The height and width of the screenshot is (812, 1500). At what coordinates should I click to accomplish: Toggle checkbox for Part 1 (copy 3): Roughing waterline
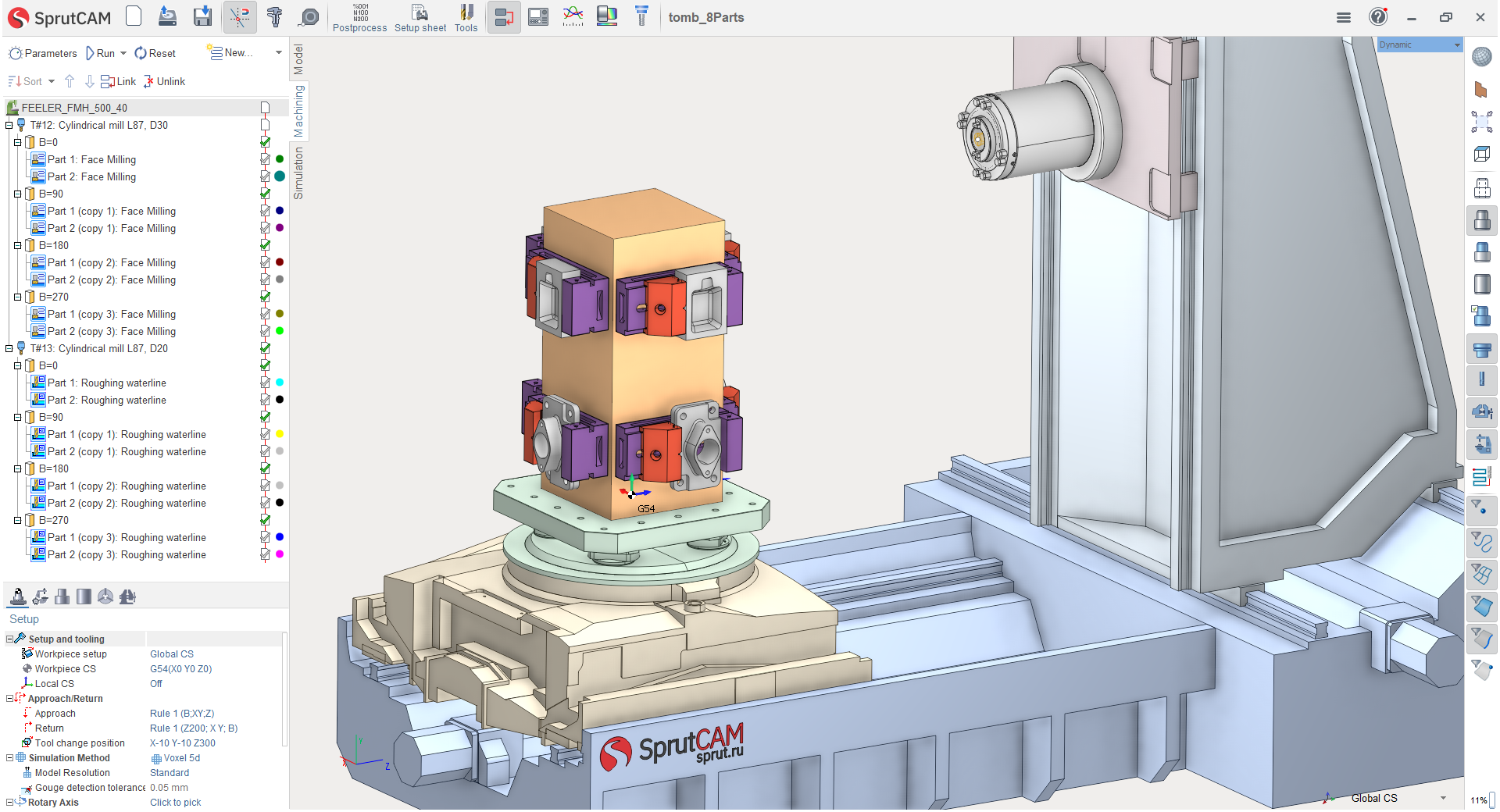266,537
